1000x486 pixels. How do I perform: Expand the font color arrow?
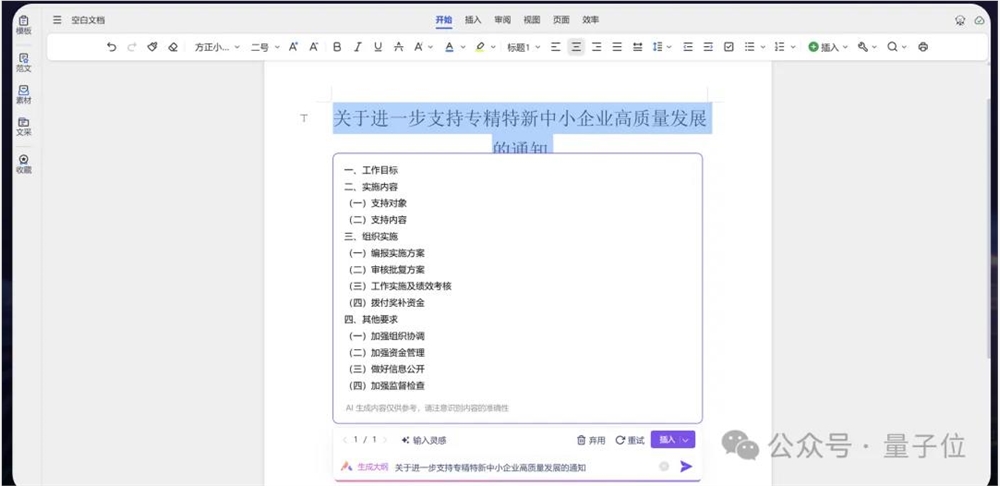pos(463,47)
